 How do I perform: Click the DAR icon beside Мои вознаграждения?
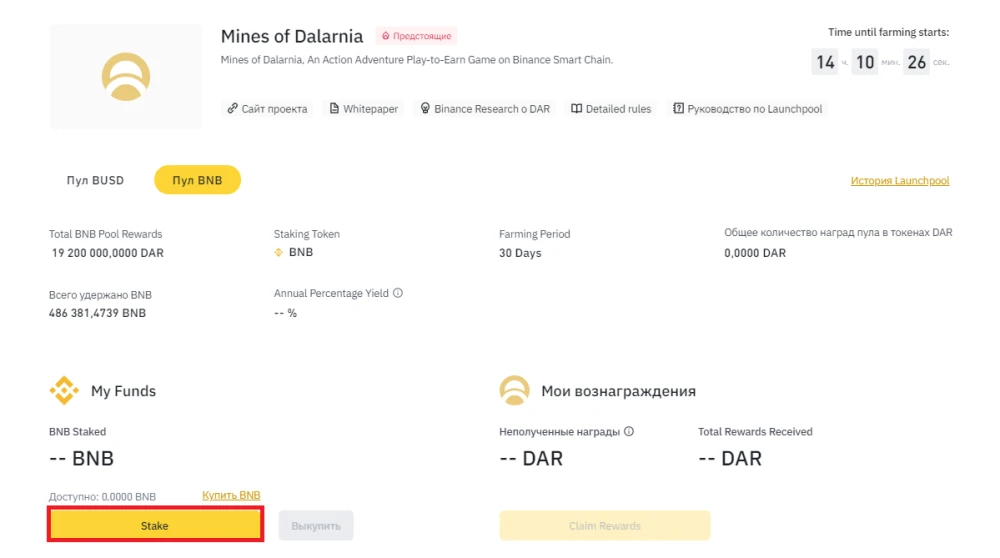[514, 390]
